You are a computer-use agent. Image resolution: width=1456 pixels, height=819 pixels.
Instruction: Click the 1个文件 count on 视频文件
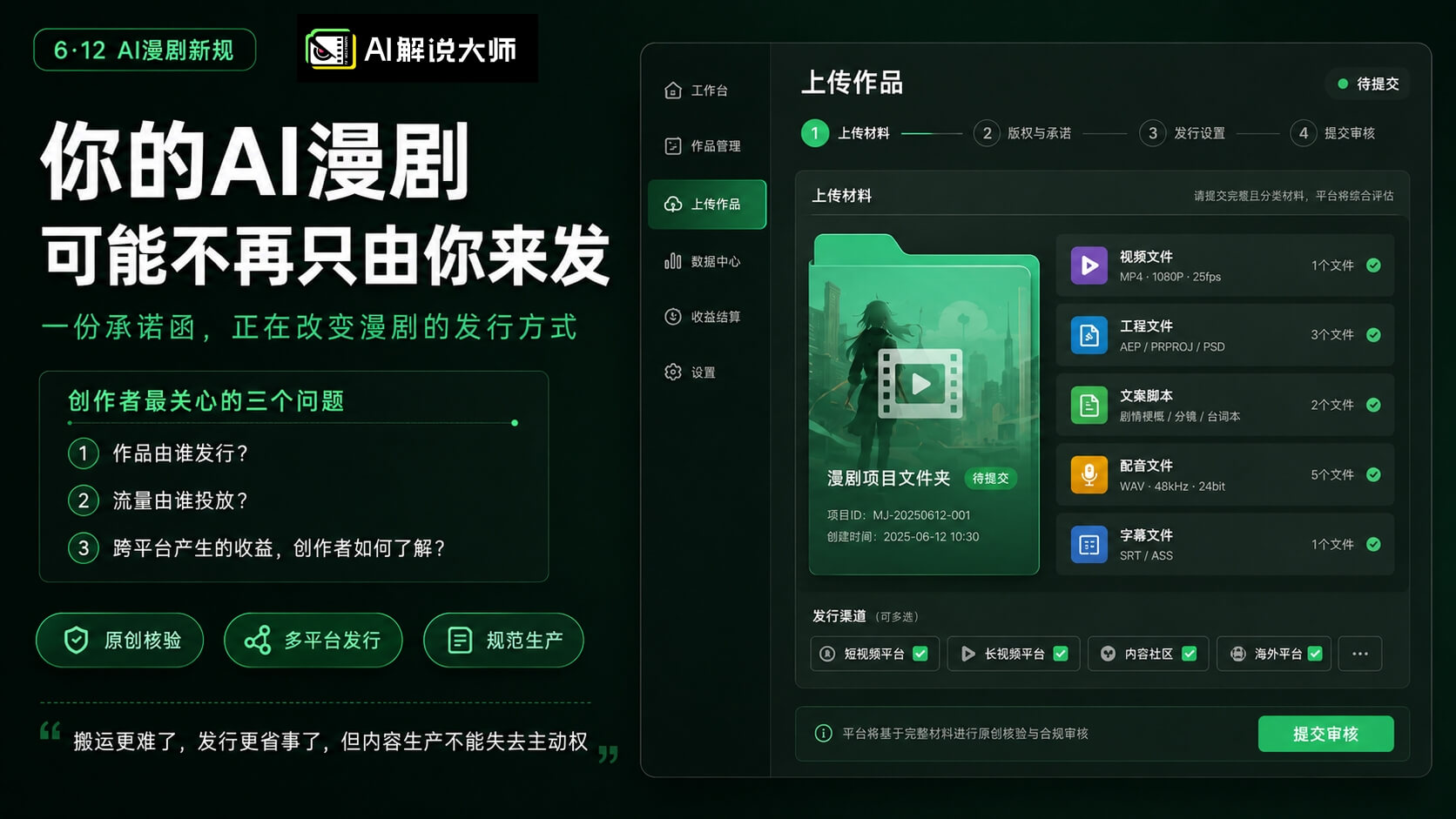point(1332,265)
